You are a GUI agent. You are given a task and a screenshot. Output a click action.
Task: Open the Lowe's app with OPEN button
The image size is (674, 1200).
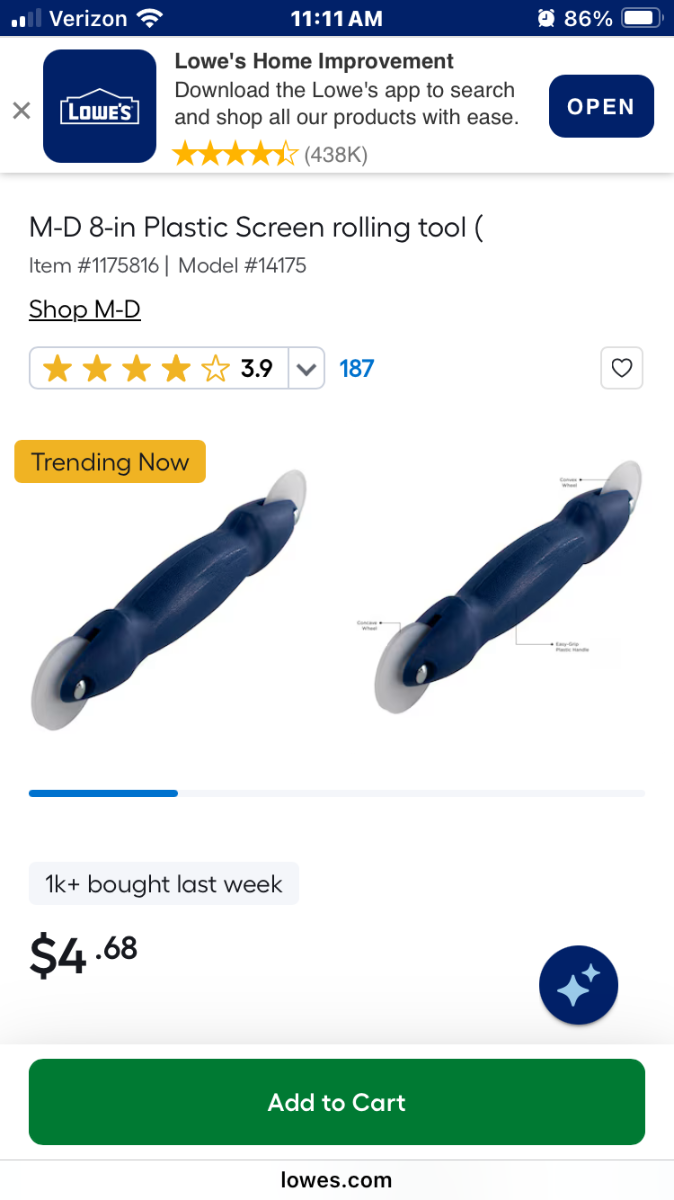point(601,106)
